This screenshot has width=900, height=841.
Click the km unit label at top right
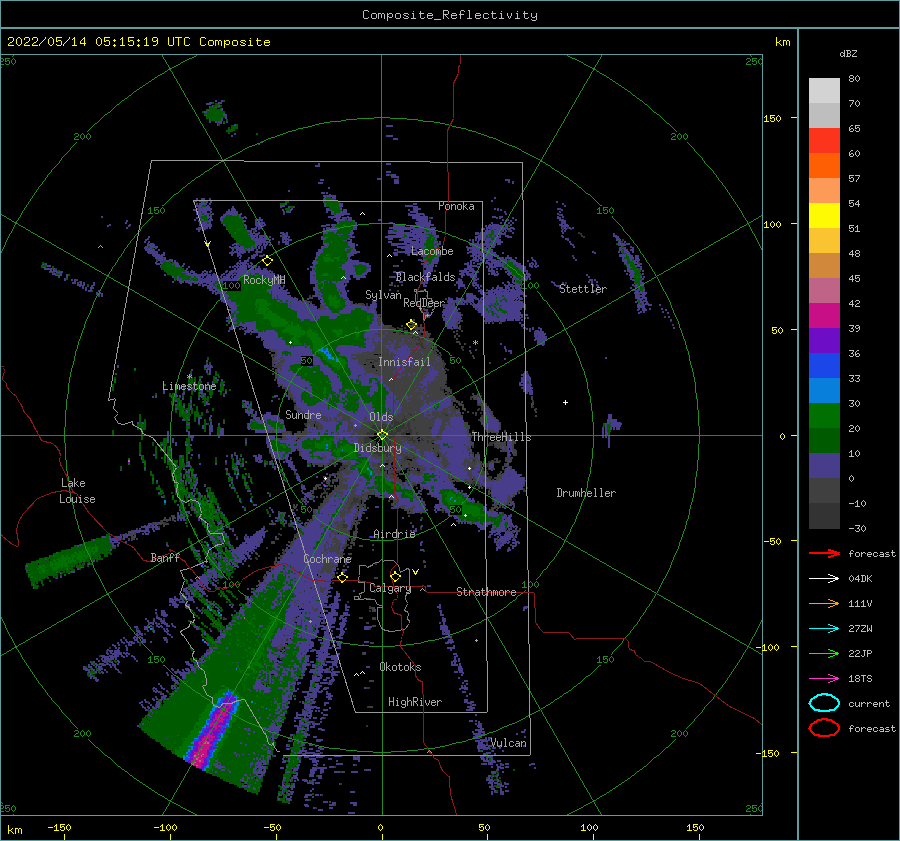[783, 42]
